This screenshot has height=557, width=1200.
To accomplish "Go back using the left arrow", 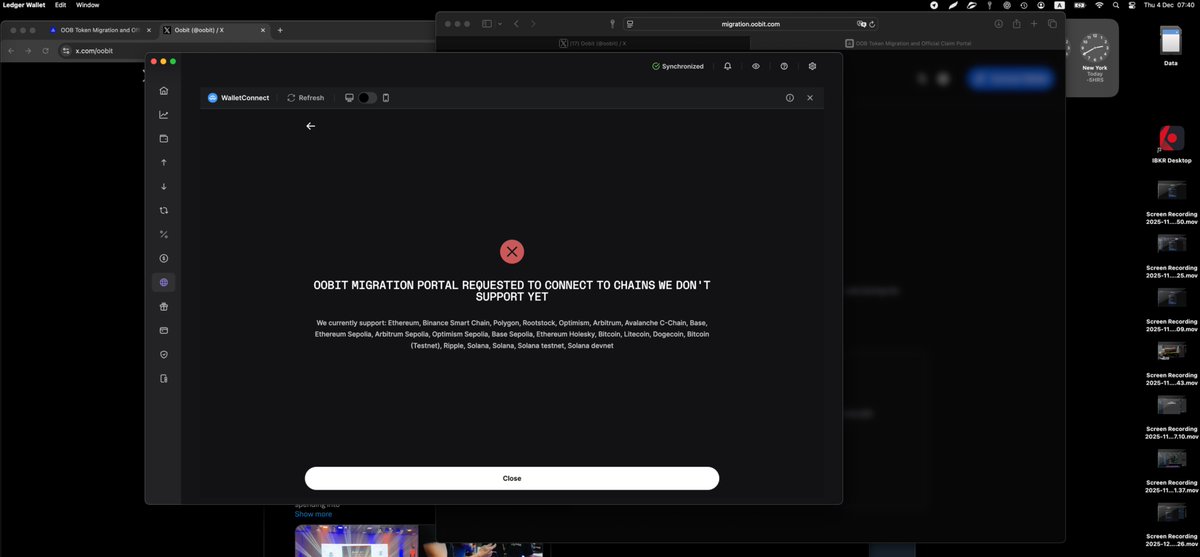I will [x=310, y=126].
